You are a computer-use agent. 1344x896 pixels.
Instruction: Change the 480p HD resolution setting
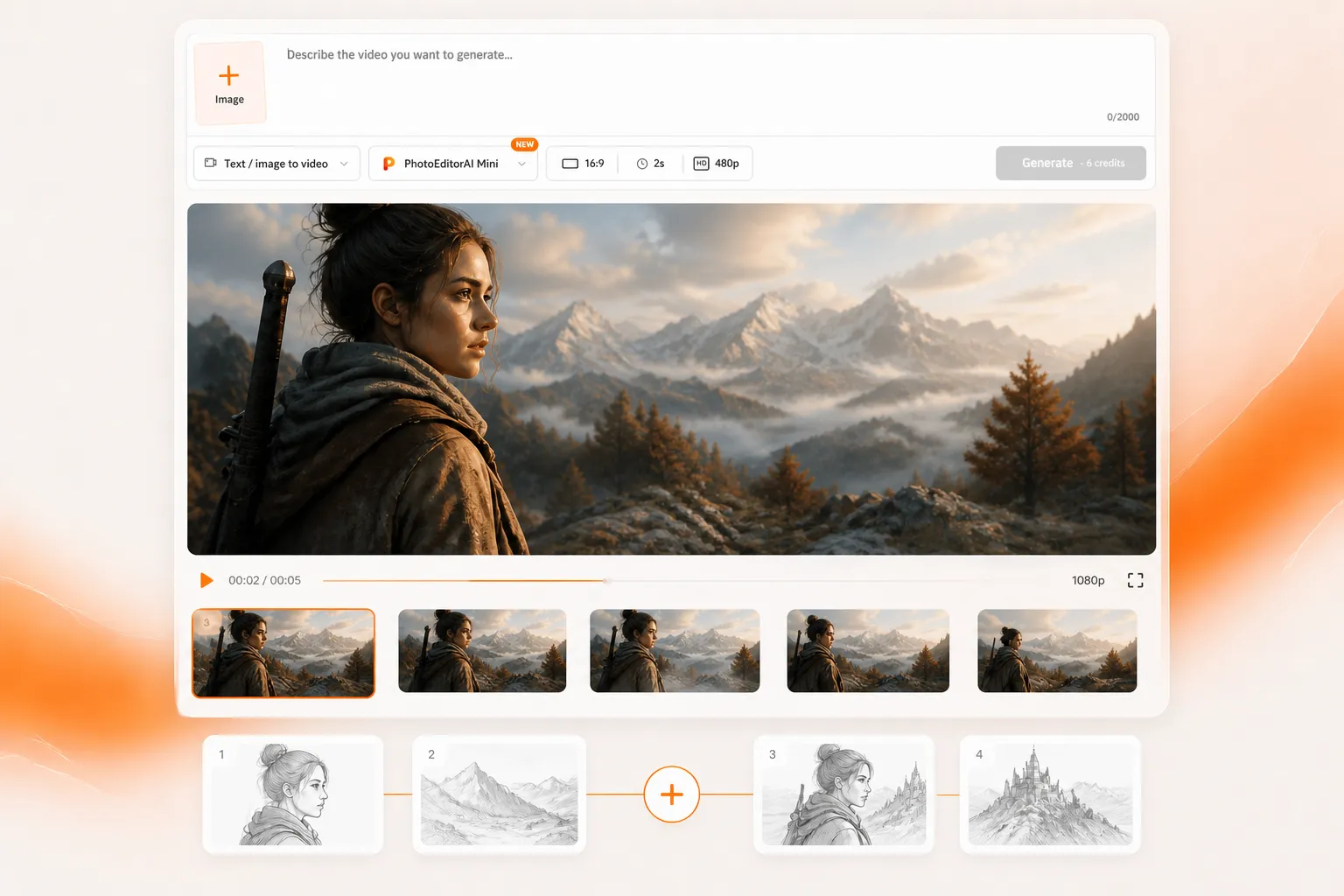(716, 164)
